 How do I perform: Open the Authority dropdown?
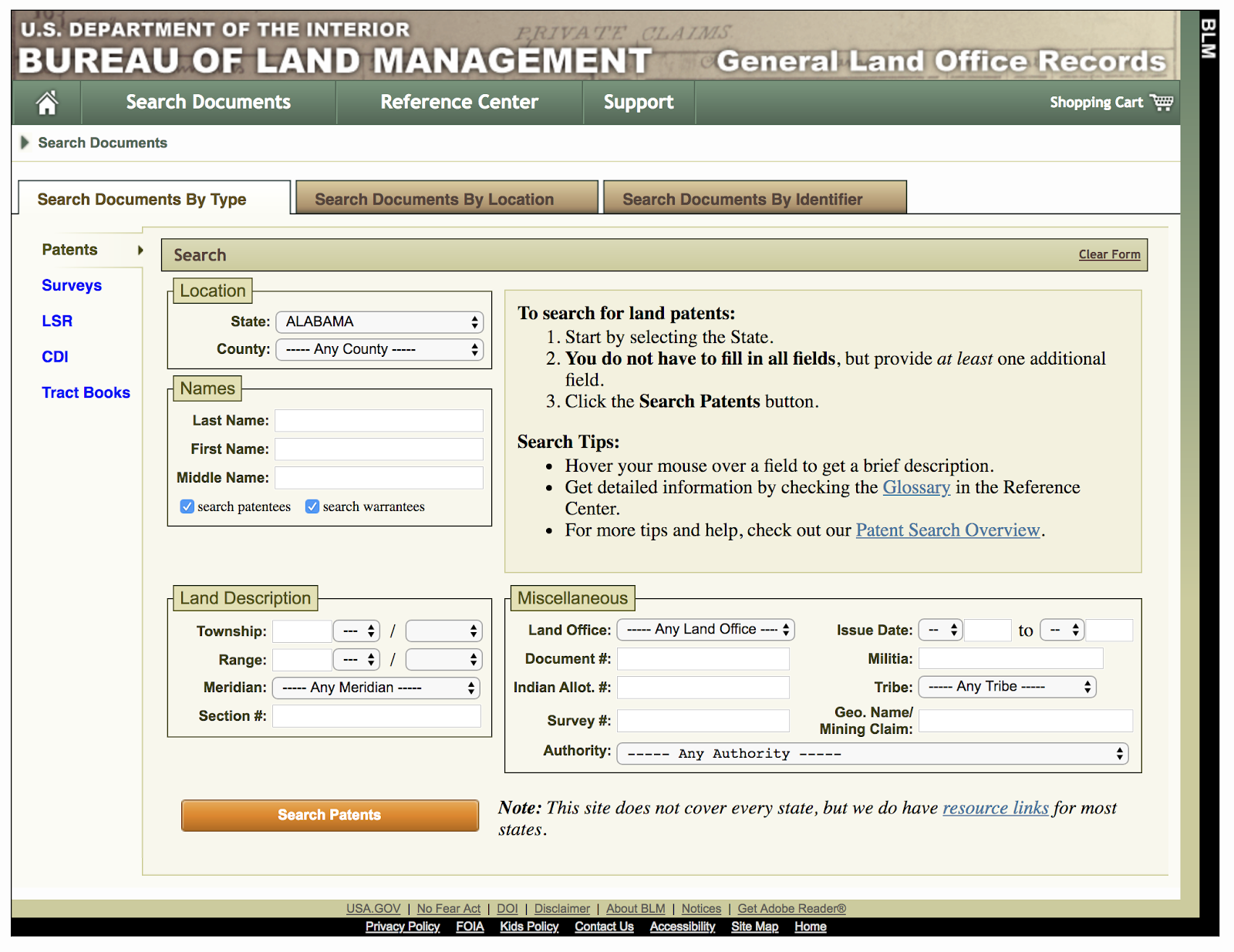click(x=872, y=754)
